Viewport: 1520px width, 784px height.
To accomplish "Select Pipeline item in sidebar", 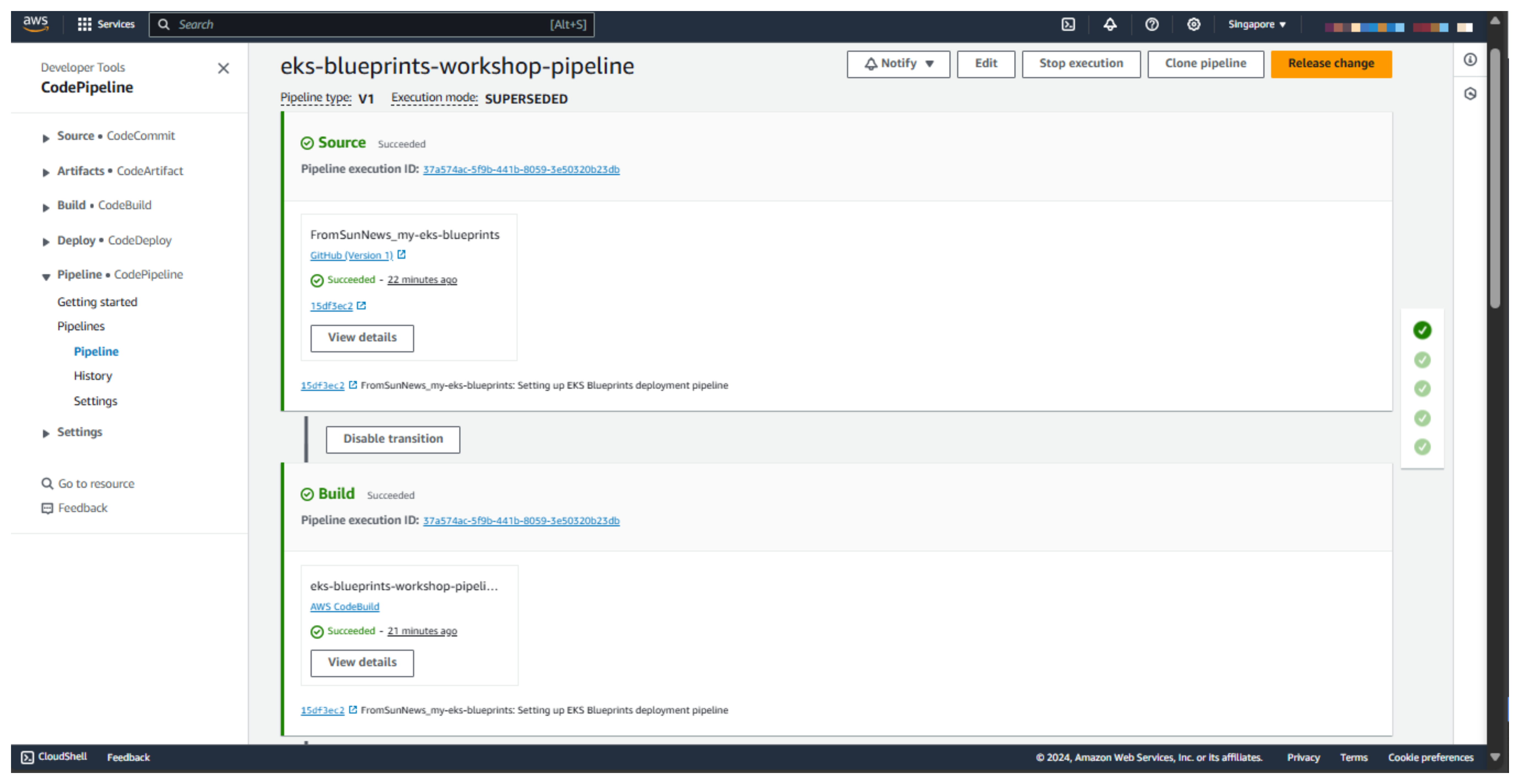I will (x=96, y=352).
